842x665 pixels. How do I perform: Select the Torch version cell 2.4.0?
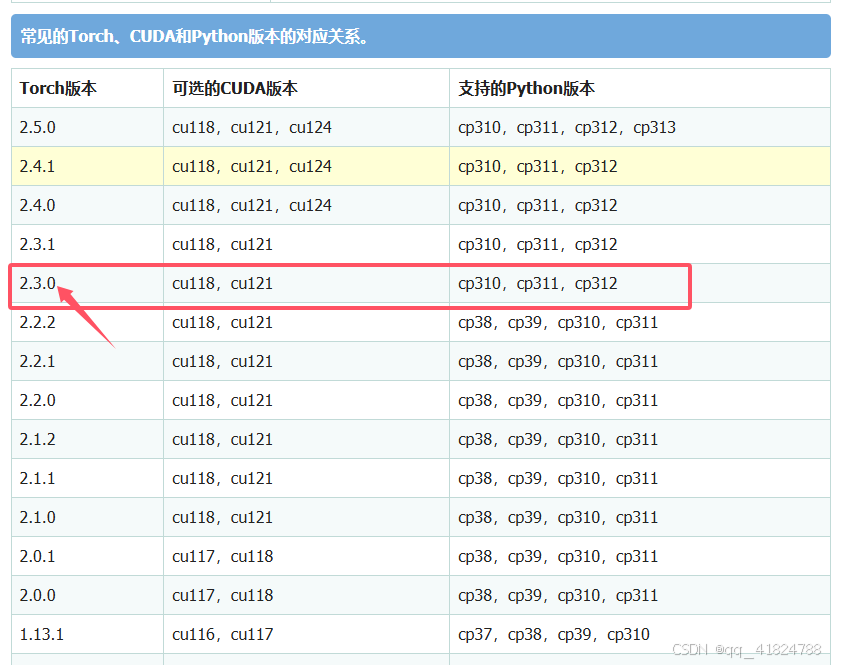pyautogui.click(x=88, y=205)
